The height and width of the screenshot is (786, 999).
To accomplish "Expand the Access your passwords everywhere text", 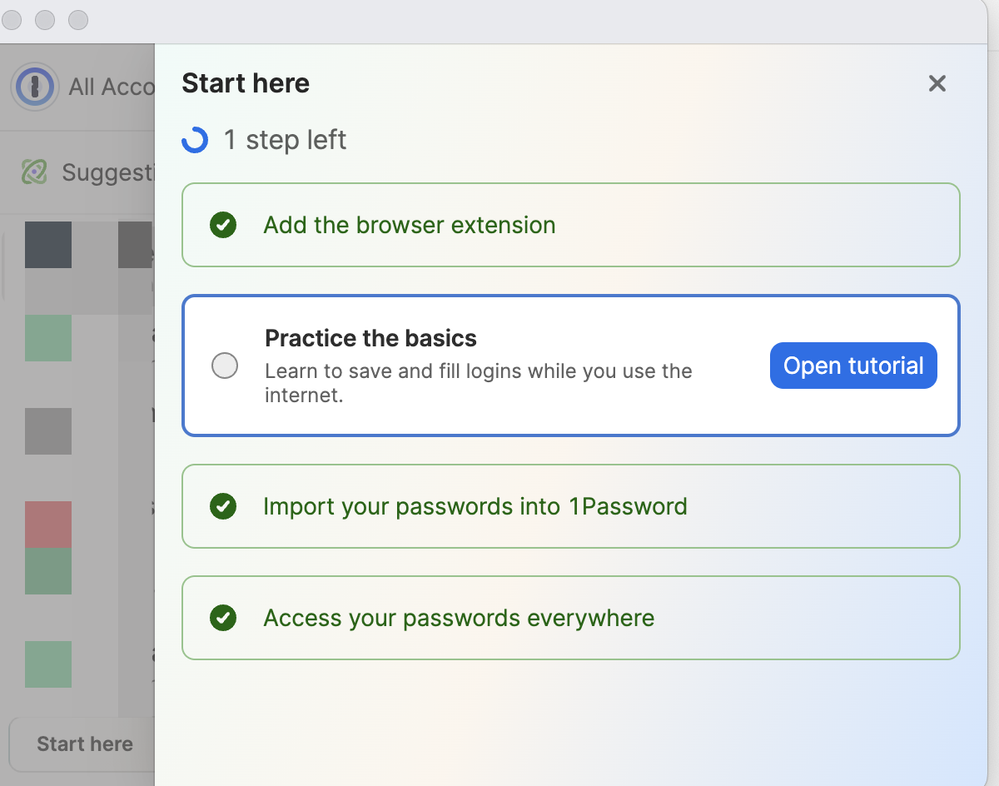I will (x=458, y=618).
